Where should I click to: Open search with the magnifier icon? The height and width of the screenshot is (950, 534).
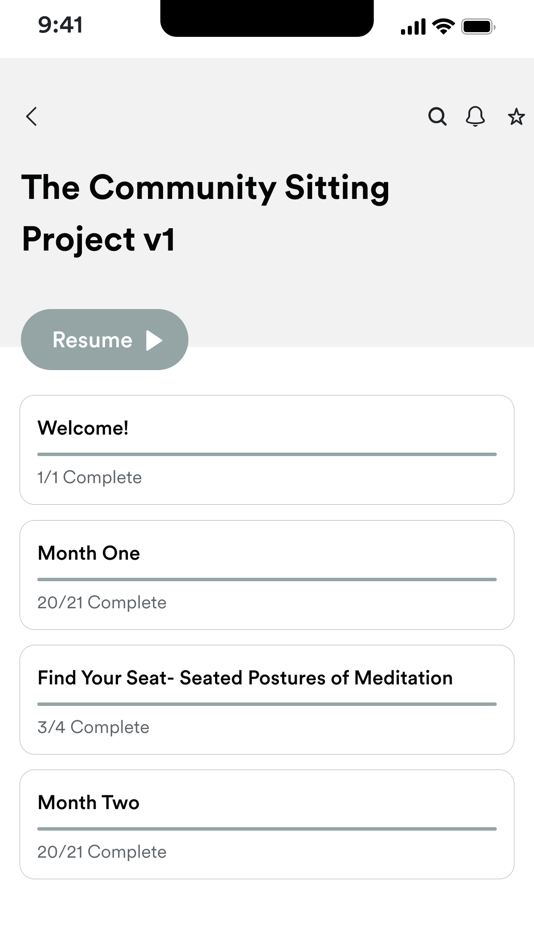tap(437, 116)
